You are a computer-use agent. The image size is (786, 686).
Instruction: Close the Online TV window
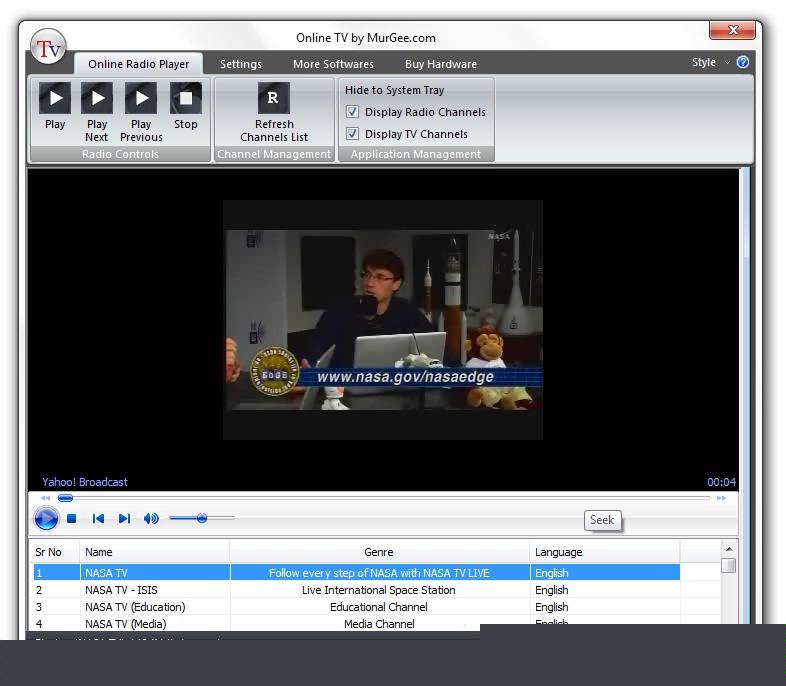pyautogui.click(x=732, y=30)
